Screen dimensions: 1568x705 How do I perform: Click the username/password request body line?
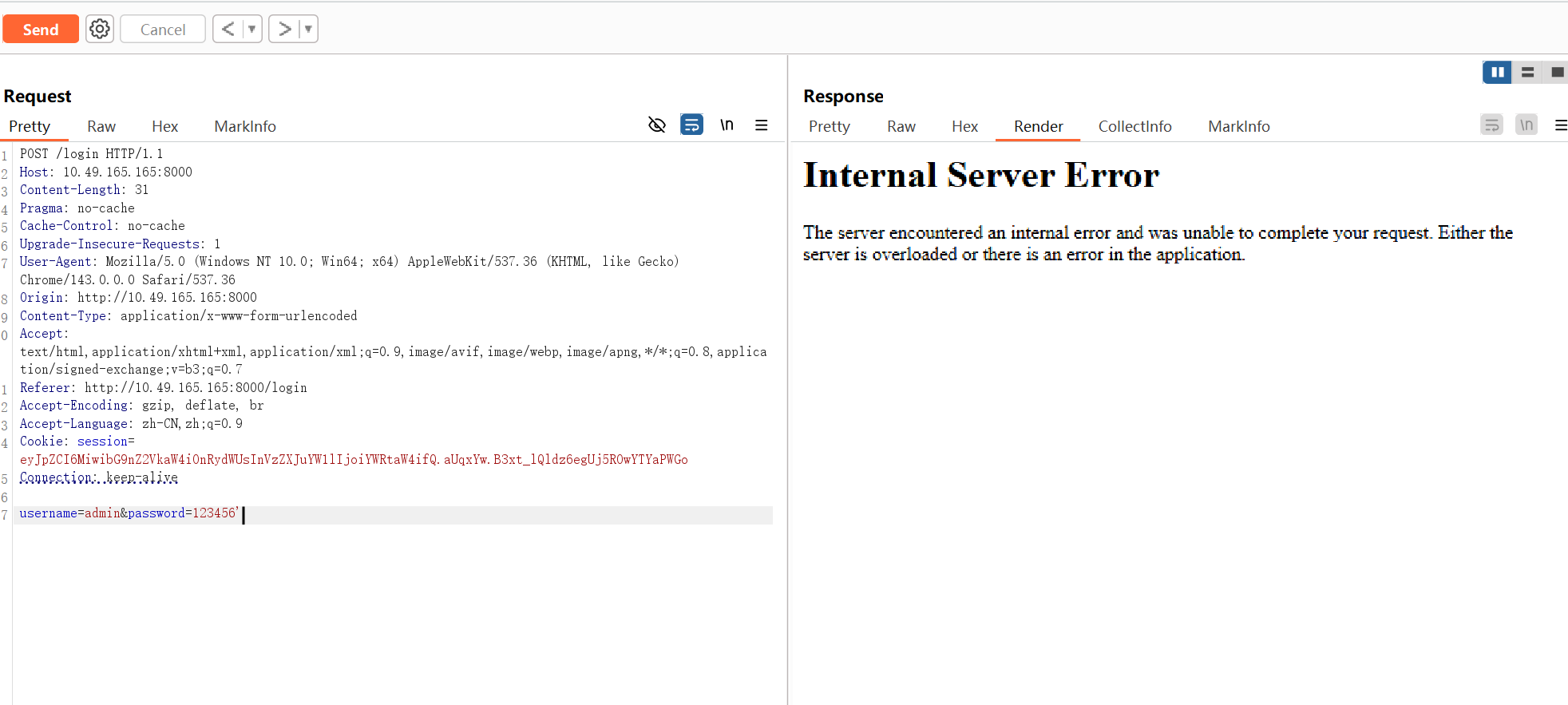click(129, 513)
